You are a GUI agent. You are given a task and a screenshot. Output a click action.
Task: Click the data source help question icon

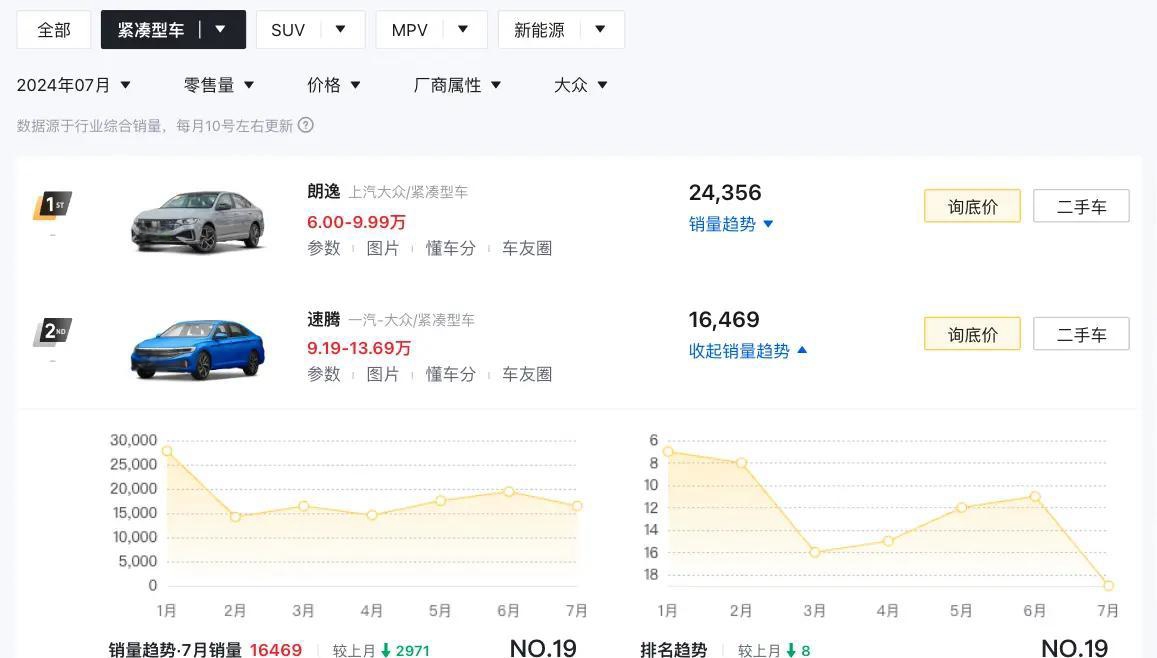tap(305, 125)
